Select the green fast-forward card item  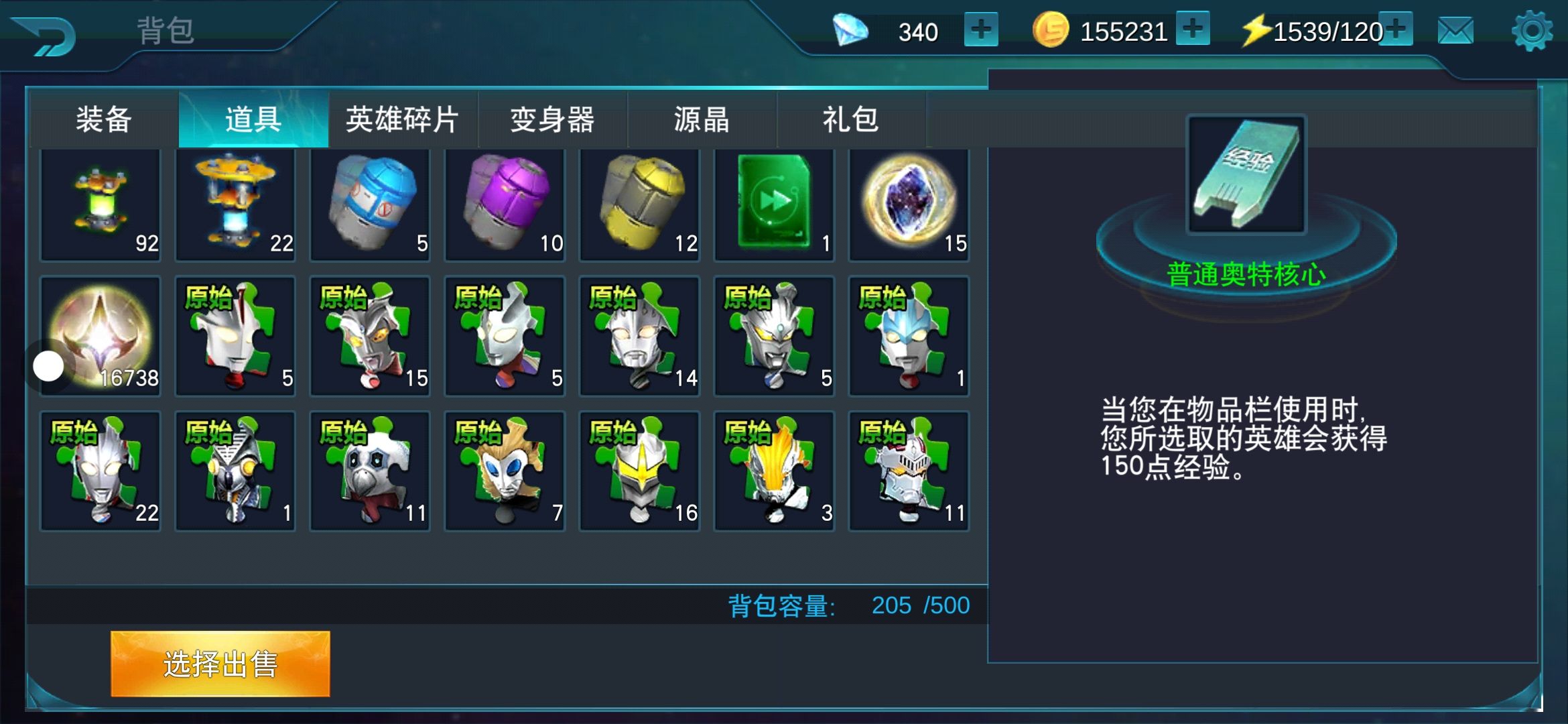tap(774, 204)
